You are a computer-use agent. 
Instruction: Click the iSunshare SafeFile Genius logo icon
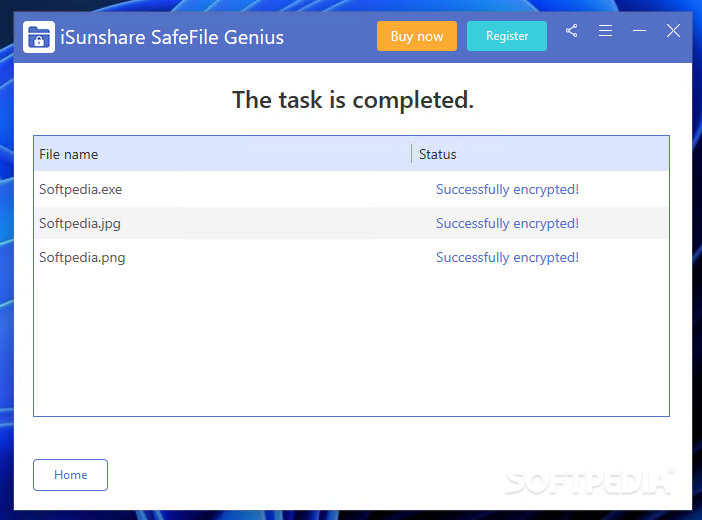[39, 37]
